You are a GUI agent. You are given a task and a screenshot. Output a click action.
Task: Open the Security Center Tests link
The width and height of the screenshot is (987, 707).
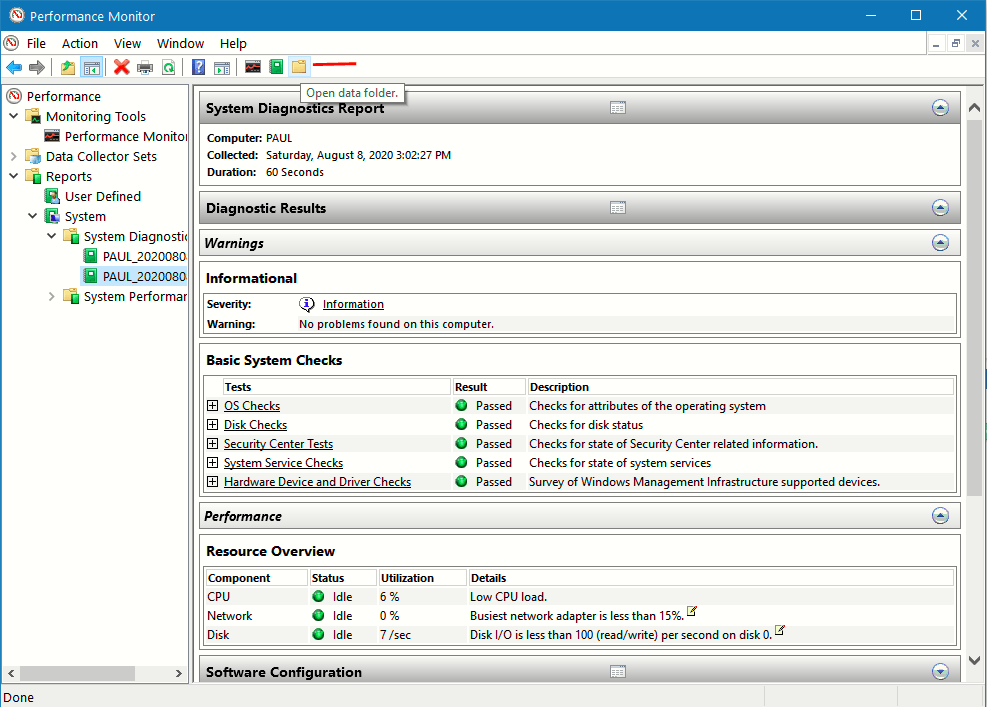[278, 443]
